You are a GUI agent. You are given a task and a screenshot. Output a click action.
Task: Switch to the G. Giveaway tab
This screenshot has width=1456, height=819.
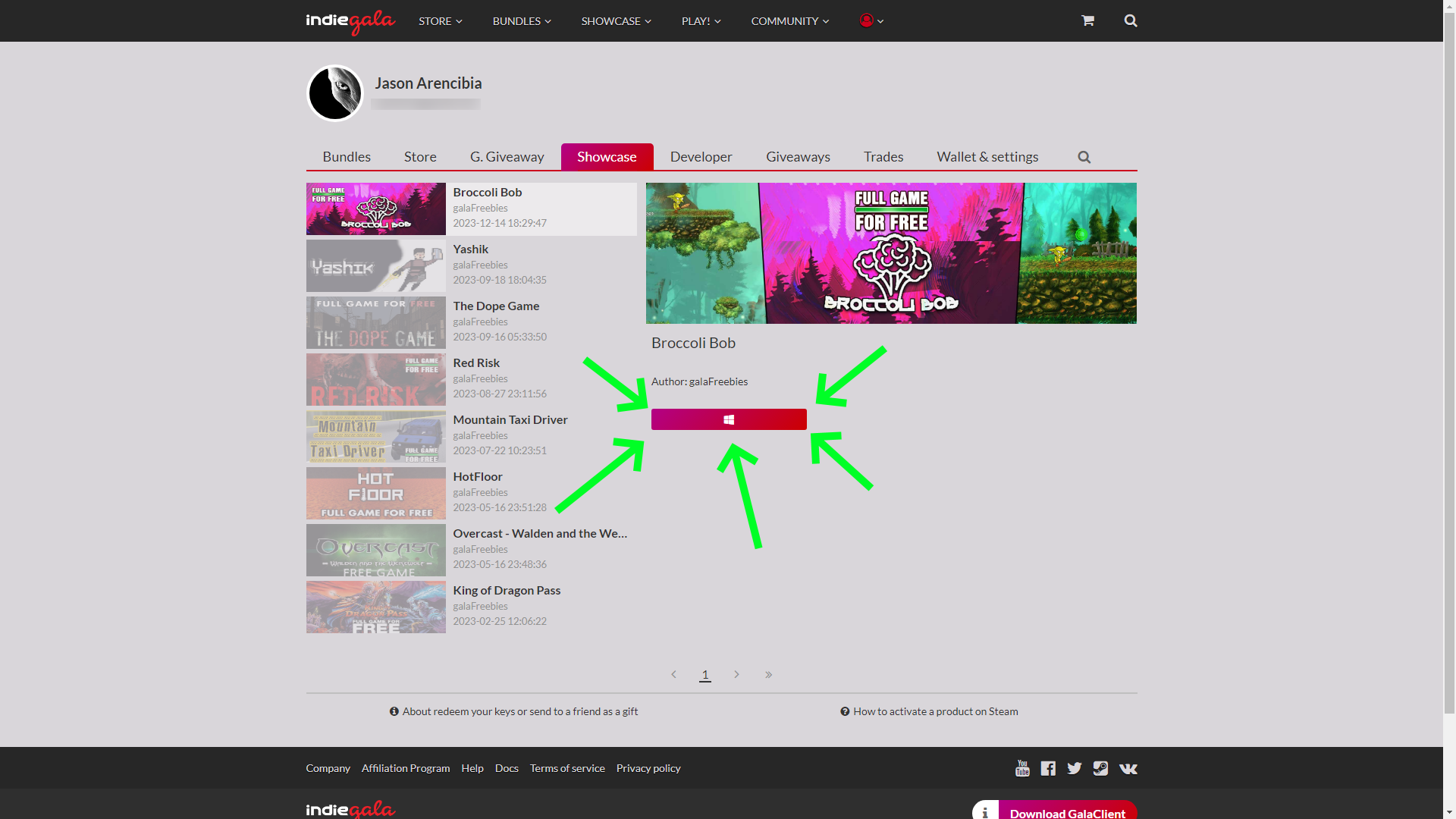(507, 157)
